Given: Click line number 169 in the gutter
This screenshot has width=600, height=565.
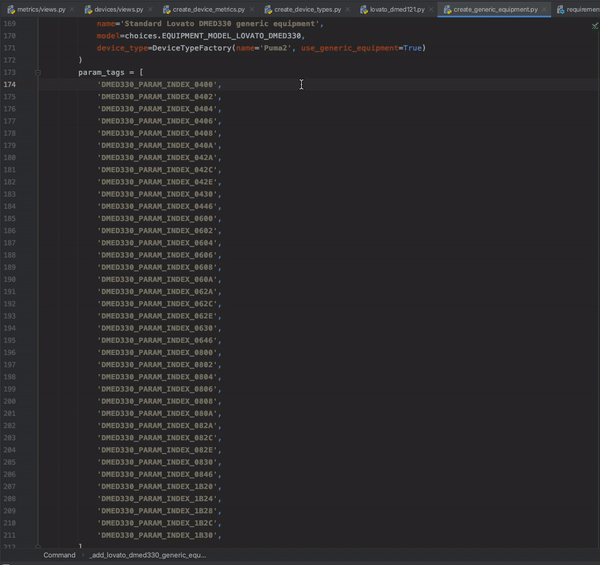Looking at the screenshot, I should pos(10,24).
